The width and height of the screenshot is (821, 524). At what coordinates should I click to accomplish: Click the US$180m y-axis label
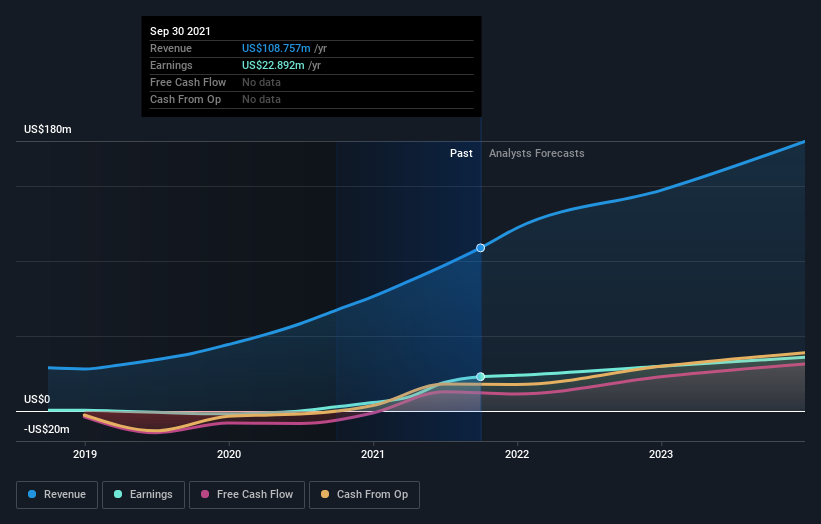pos(48,129)
